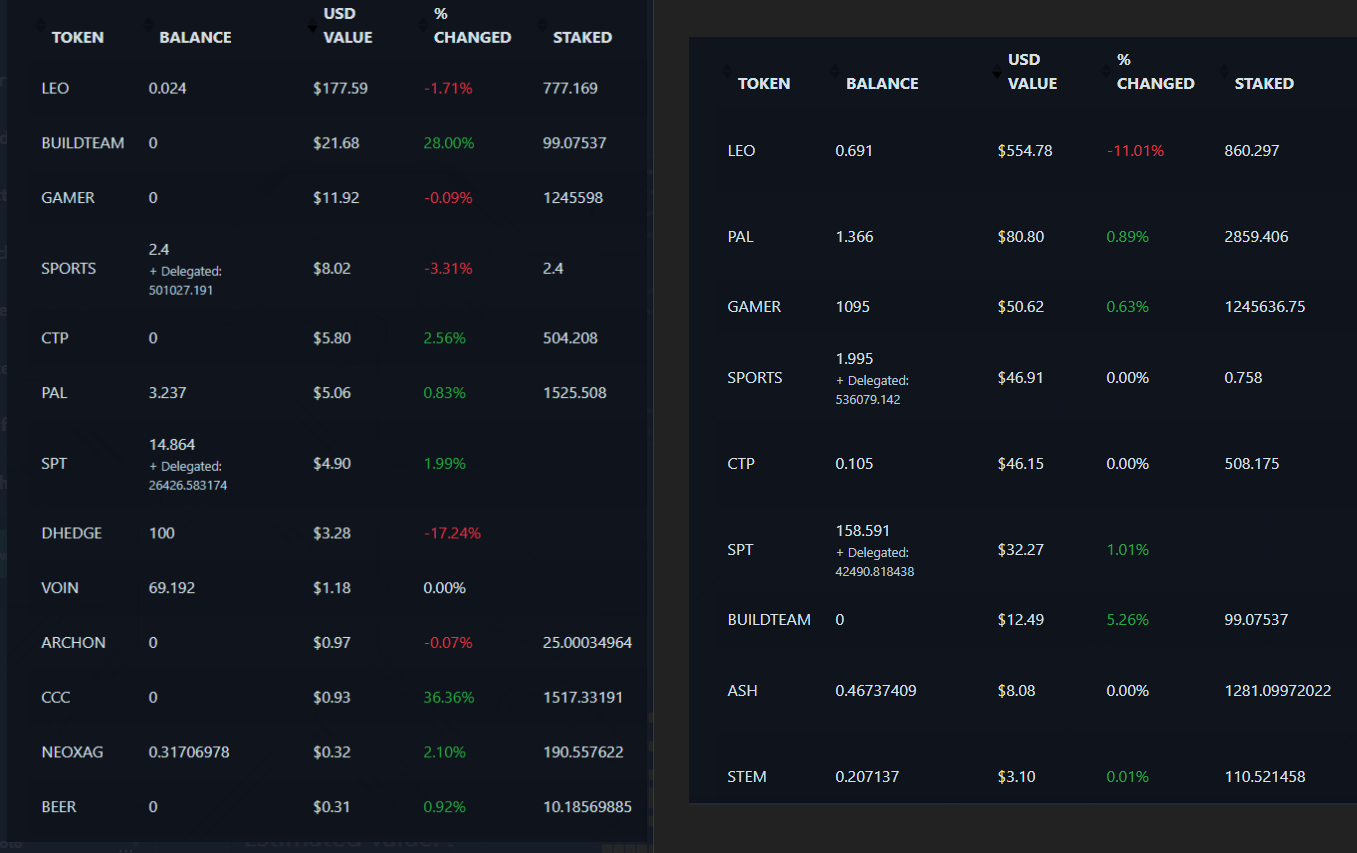
Task: Click the delegated 42490.818438 SPT amount
Action: (875, 572)
